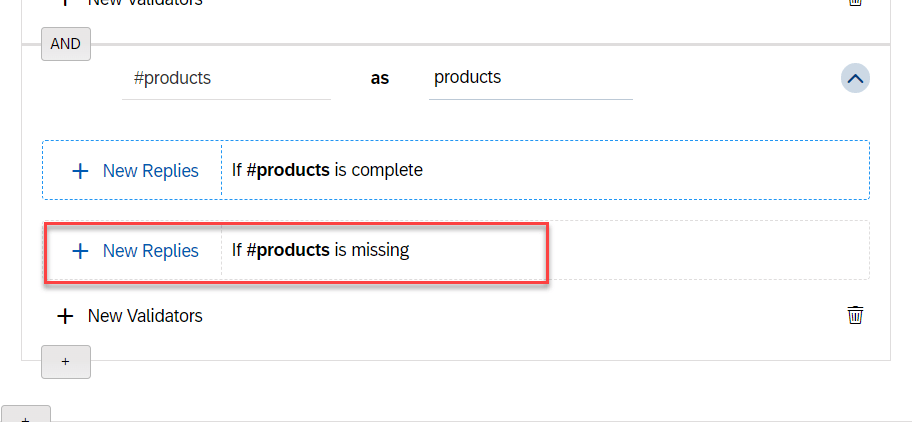The width and height of the screenshot is (912, 422).
Task: Click the products alias input field
Action: coord(530,78)
